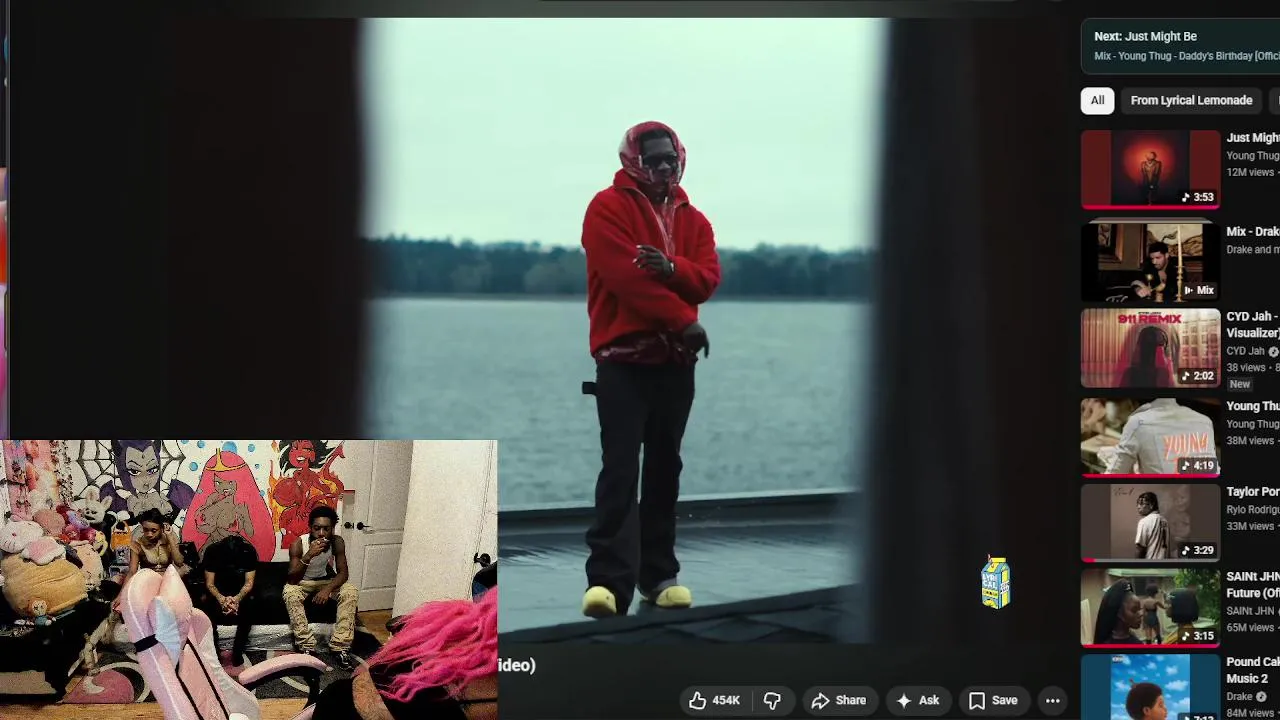Click the New badge under CYD Jah

1240,384
